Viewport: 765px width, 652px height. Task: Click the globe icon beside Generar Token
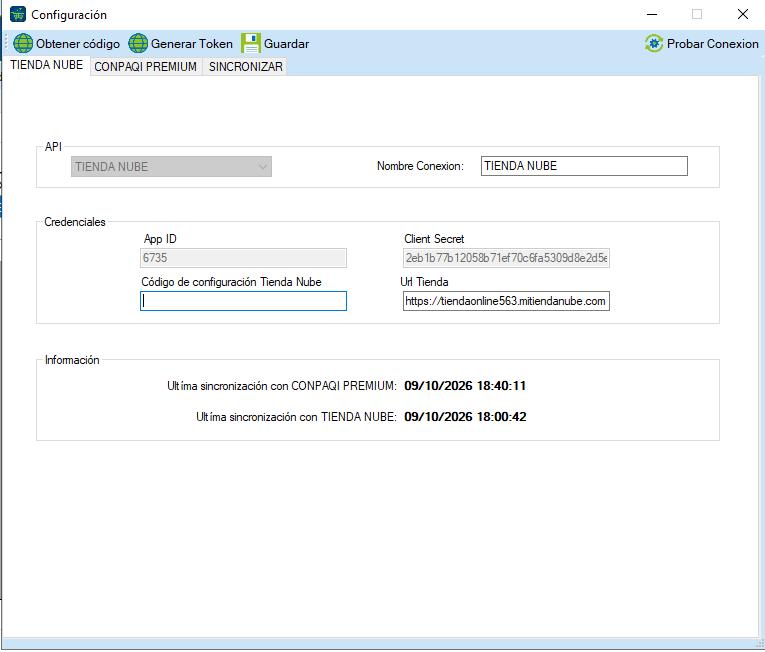[138, 43]
